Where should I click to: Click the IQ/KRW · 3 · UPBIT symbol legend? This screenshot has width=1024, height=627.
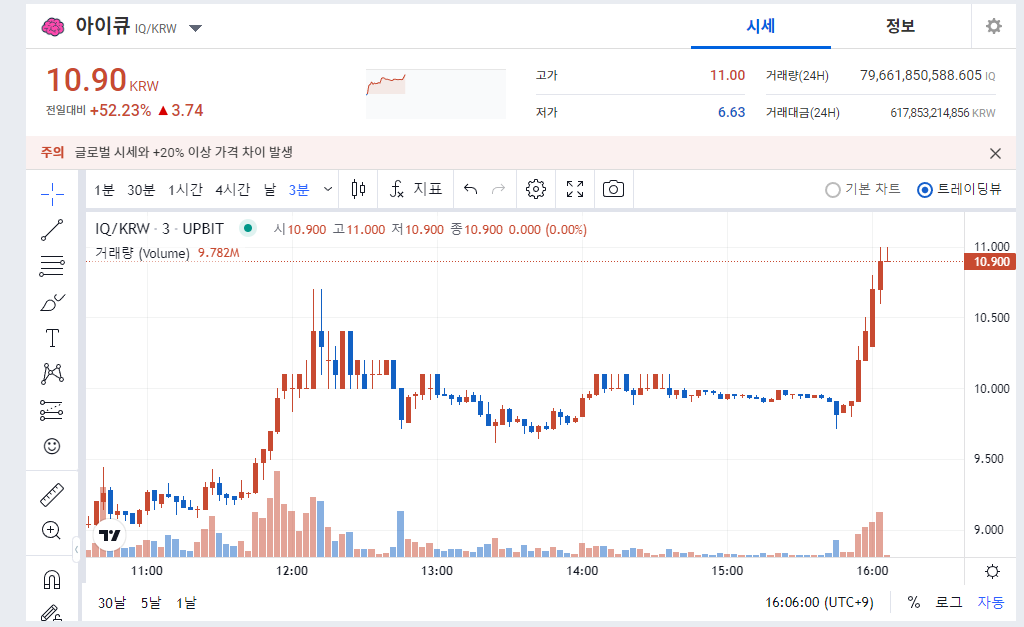pyautogui.click(x=159, y=229)
